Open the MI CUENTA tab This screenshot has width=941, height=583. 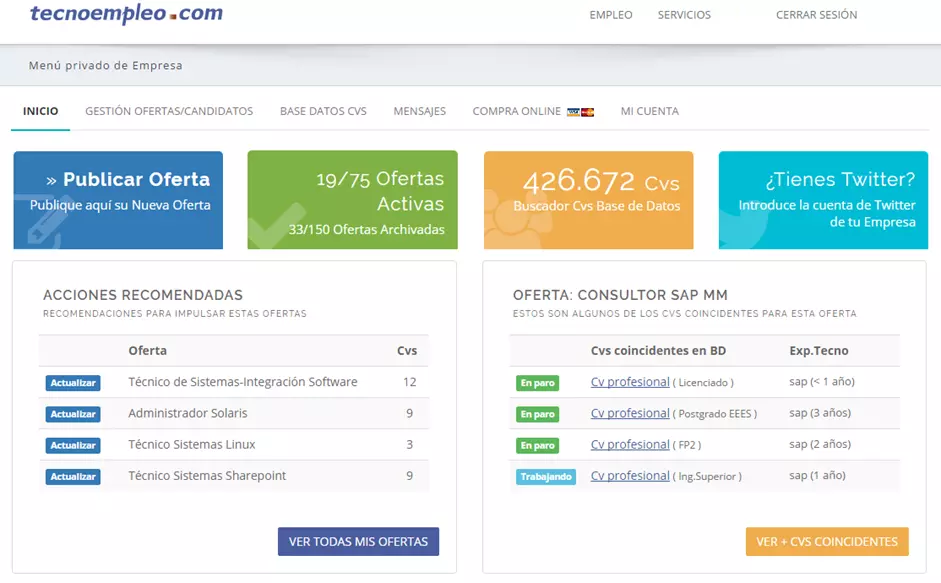click(x=649, y=111)
